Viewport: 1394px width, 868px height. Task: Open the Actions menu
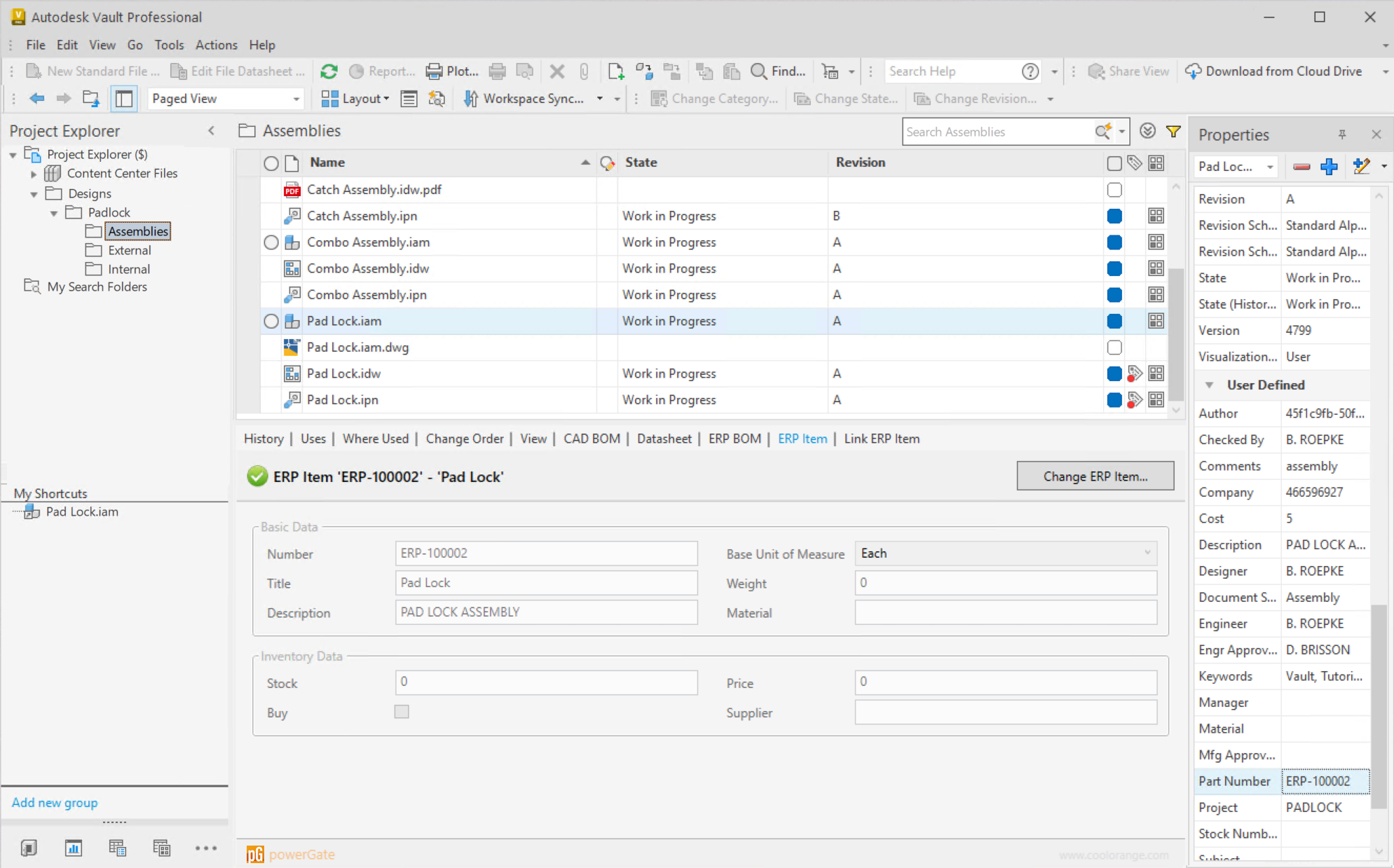216,45
